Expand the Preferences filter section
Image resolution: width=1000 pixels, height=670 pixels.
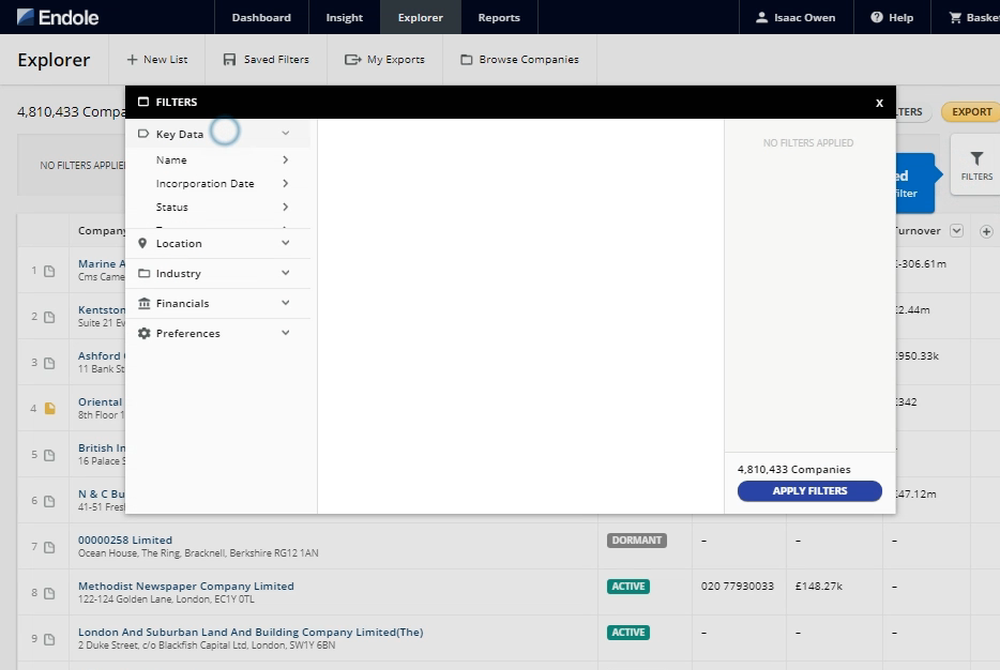point(218,333)
